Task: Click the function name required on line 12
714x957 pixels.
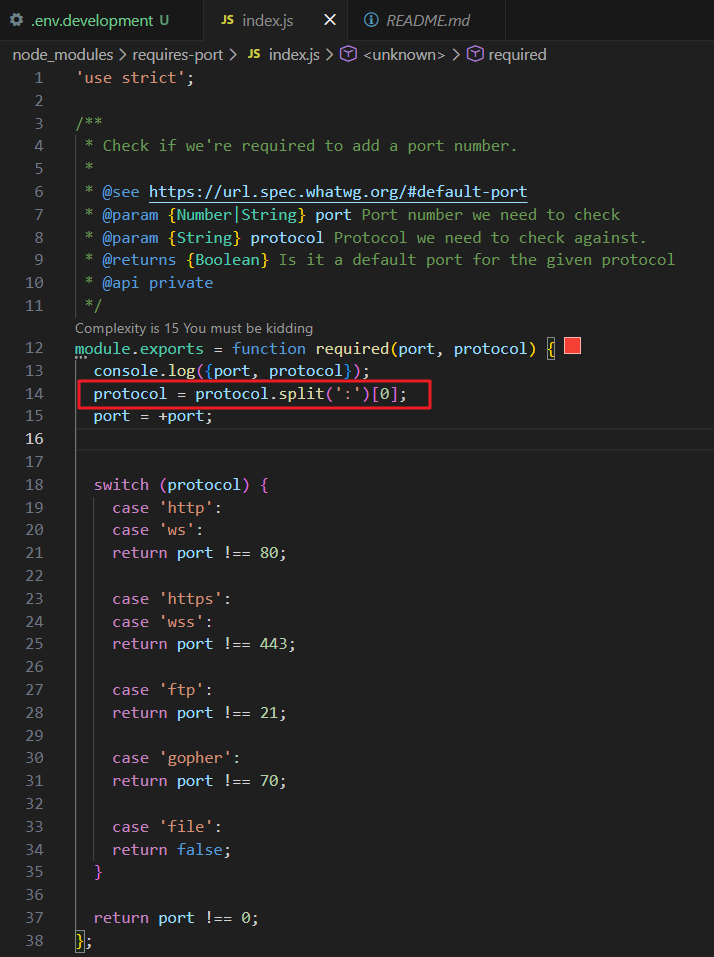Action: (352, 348)
